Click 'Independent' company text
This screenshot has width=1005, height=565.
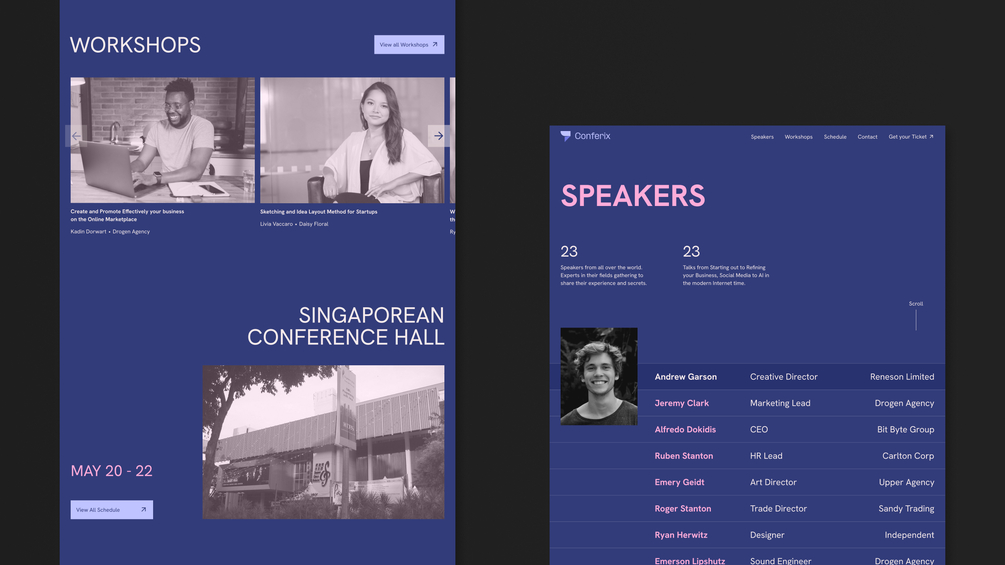(909, 534)
